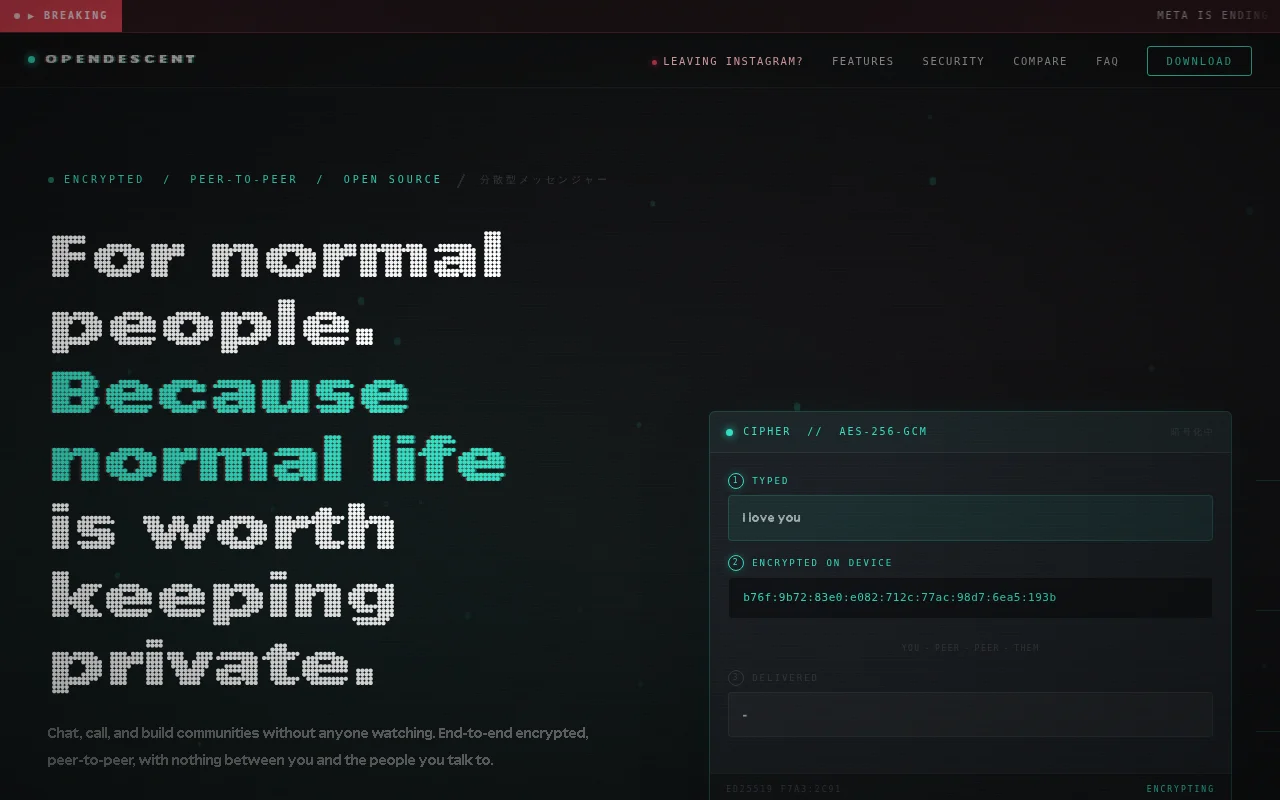Screen dimensions: 1280x800
Task: Open the Leaving Instagram? nav link
Action: (733, 62)
